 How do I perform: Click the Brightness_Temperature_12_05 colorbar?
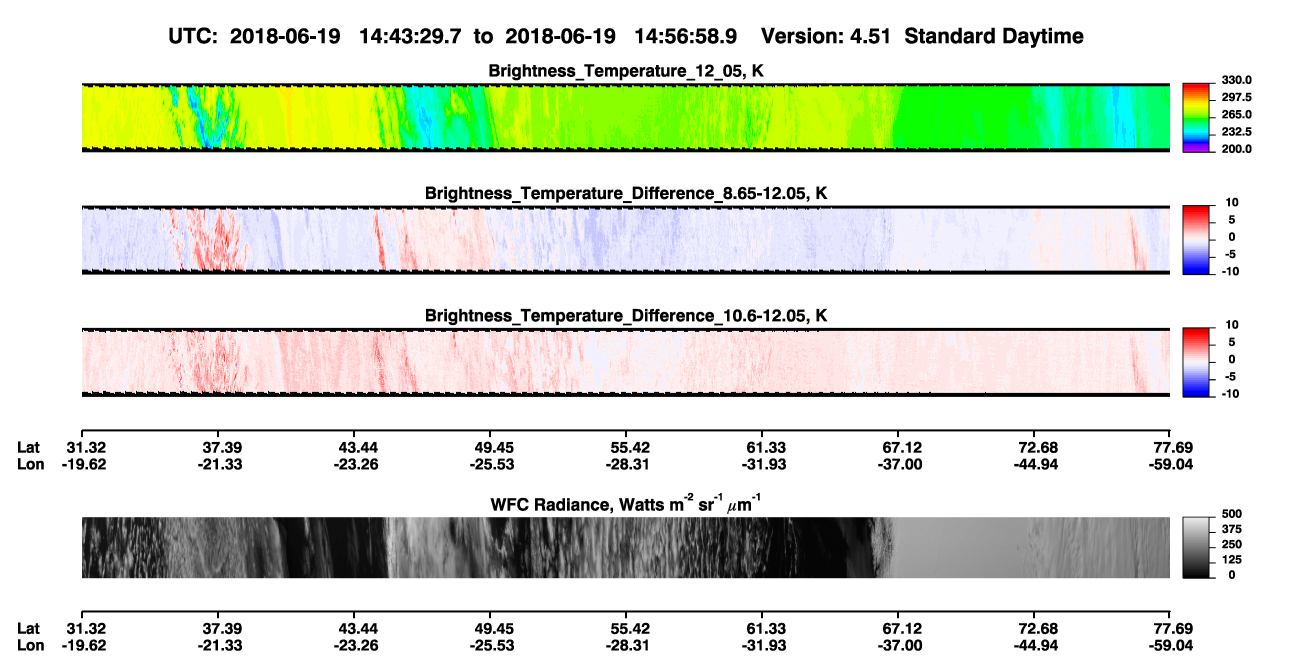(1195, 117)
